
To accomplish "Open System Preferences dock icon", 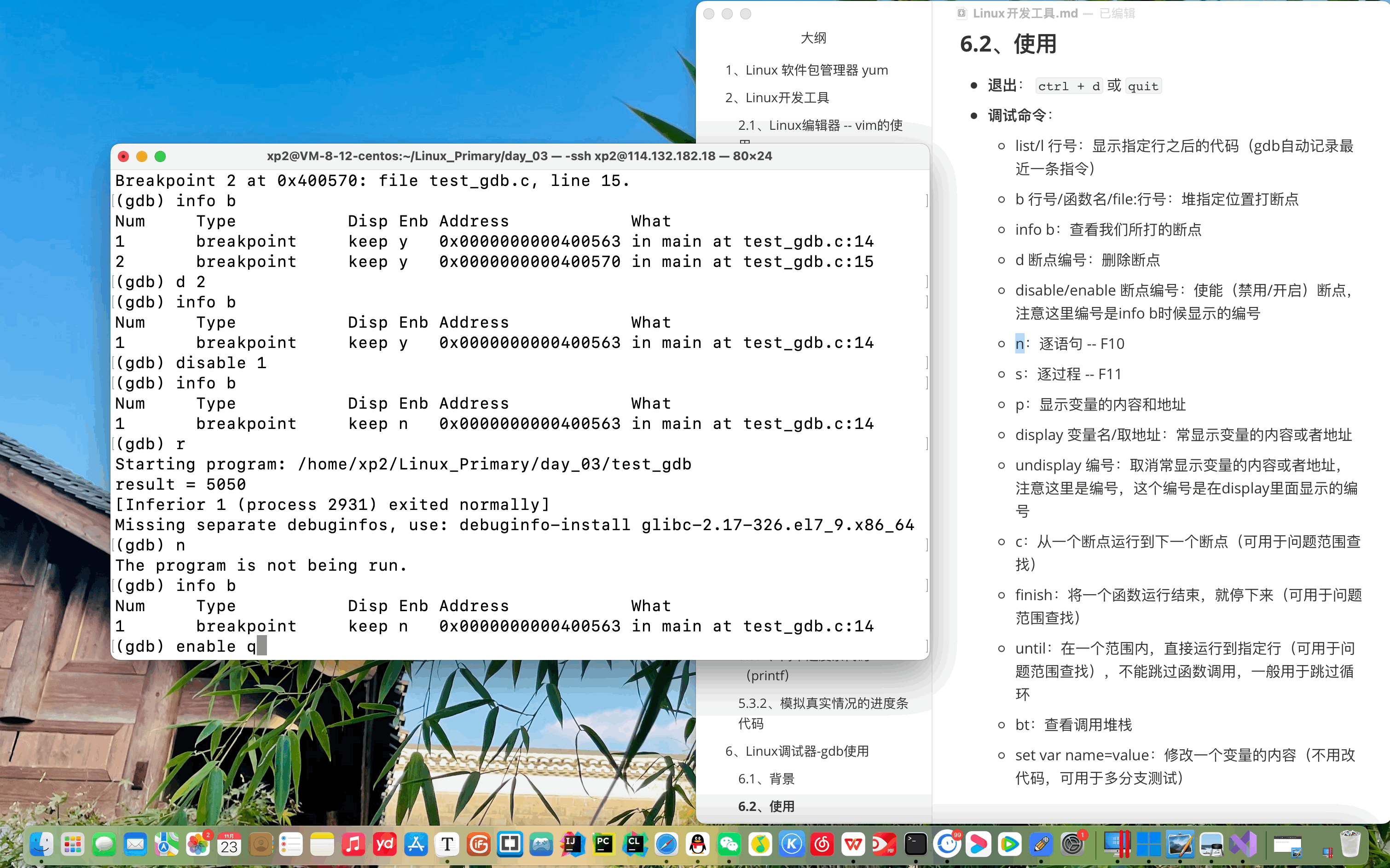I will point(1071,845).
